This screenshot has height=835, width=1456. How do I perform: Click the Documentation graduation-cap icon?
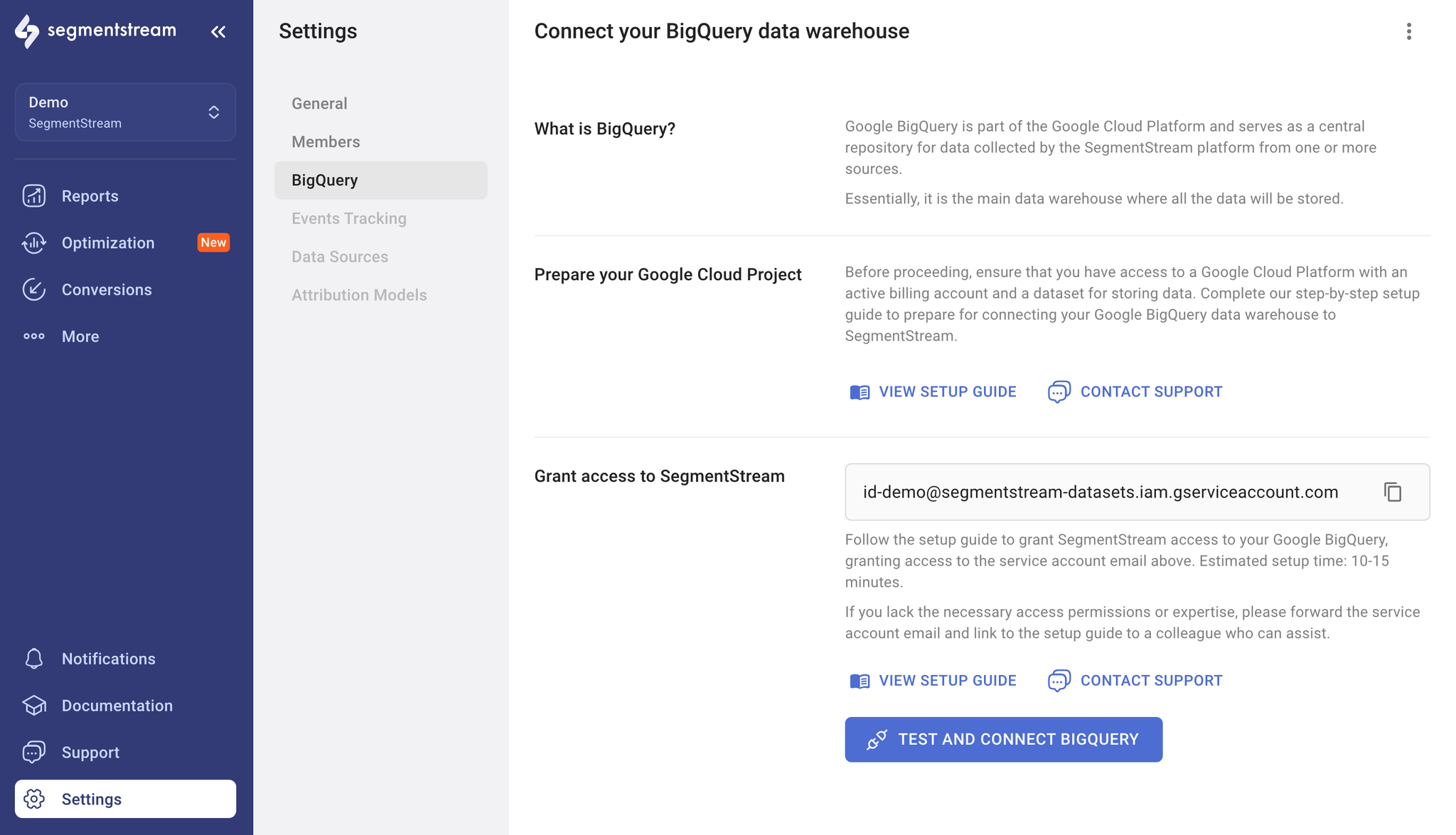tap(34, 706)
